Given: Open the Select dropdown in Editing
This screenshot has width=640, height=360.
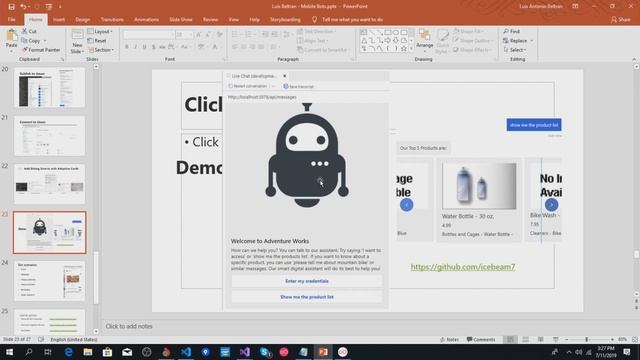Looking at the screenshot, I should tap(515, 50).
